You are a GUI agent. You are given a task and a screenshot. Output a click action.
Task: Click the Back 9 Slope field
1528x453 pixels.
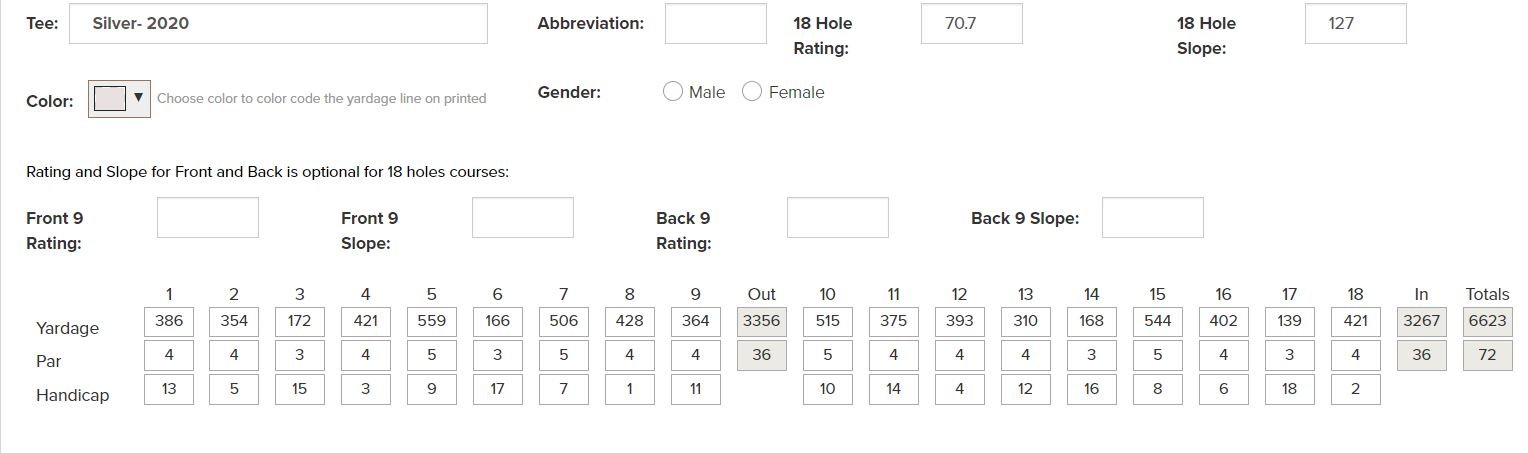[x=1153, y=218]
